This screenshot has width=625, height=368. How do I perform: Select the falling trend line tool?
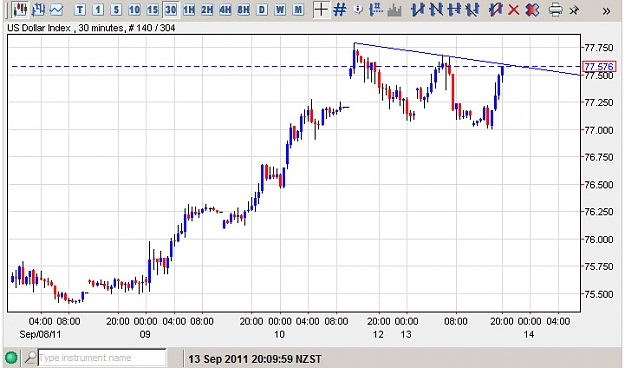[436, 10]
